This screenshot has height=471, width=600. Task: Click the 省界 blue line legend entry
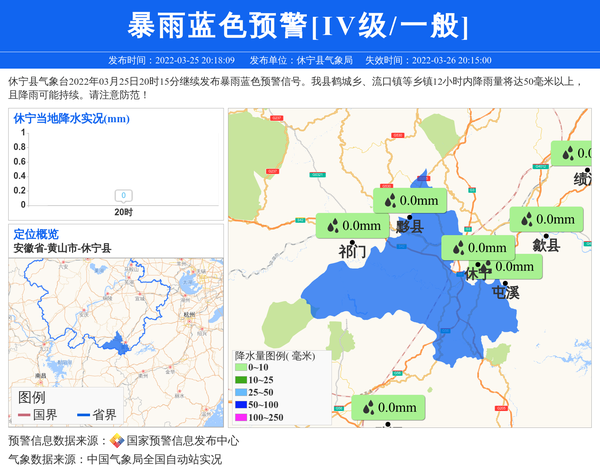point(96,414)
